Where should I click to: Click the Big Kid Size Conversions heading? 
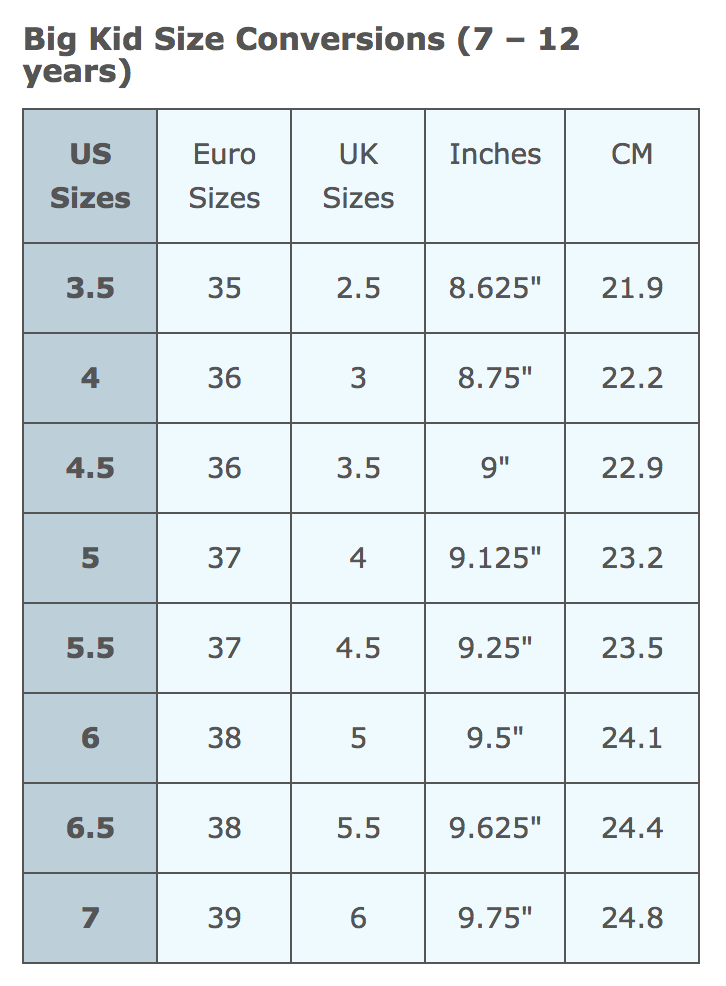click(x=301, y=55)
